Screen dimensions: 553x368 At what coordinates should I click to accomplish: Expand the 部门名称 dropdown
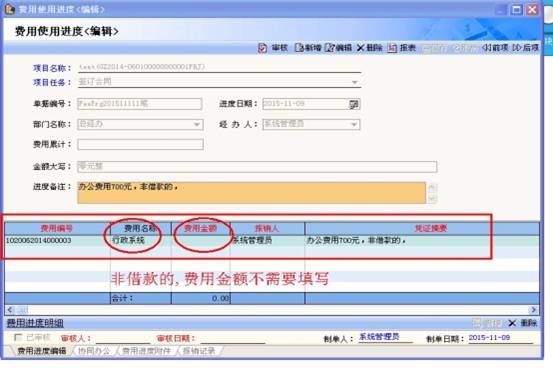pyautogui.click(x=197, y=125)
